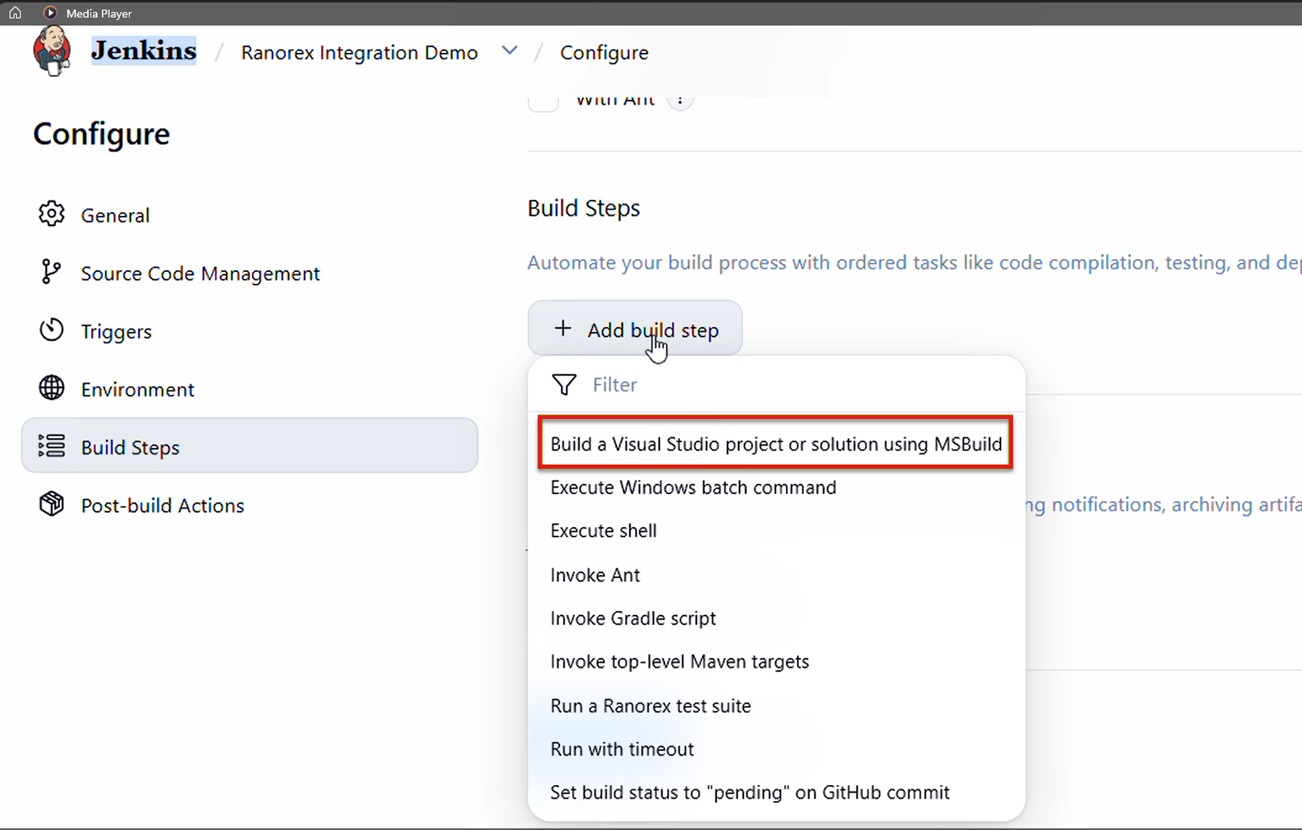The height and width of the screenshot is (830, 1302).
Task: Go to Ranorex Integration Demo breadcrumb
Action: (359, 52)
